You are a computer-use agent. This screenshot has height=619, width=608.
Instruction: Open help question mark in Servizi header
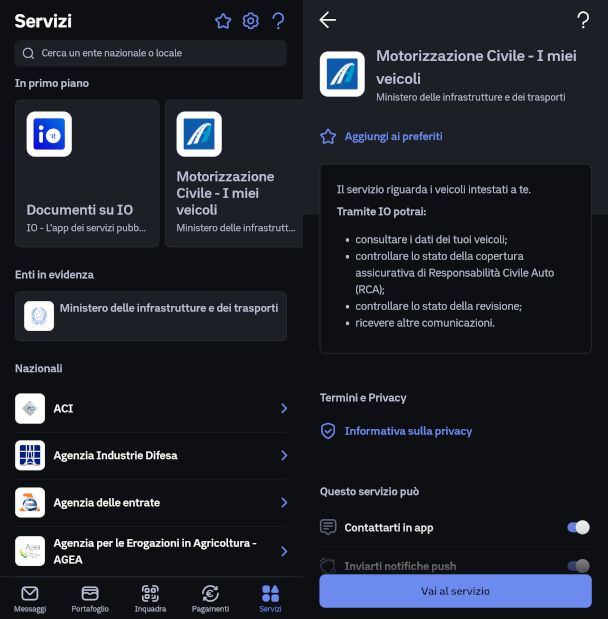(278, 21)
